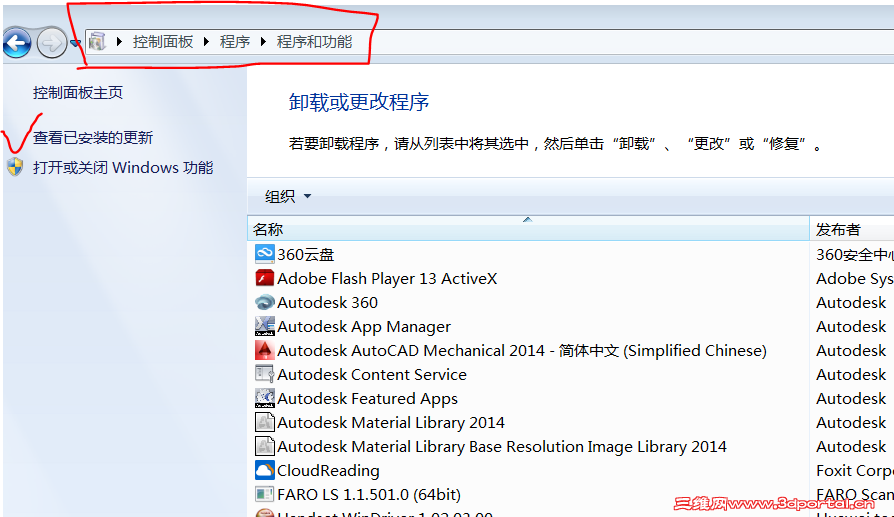Expand the arrow after 控制面板 breadcrumb
The height and width of the screenshot is (517, 894).
pos(206,42)
